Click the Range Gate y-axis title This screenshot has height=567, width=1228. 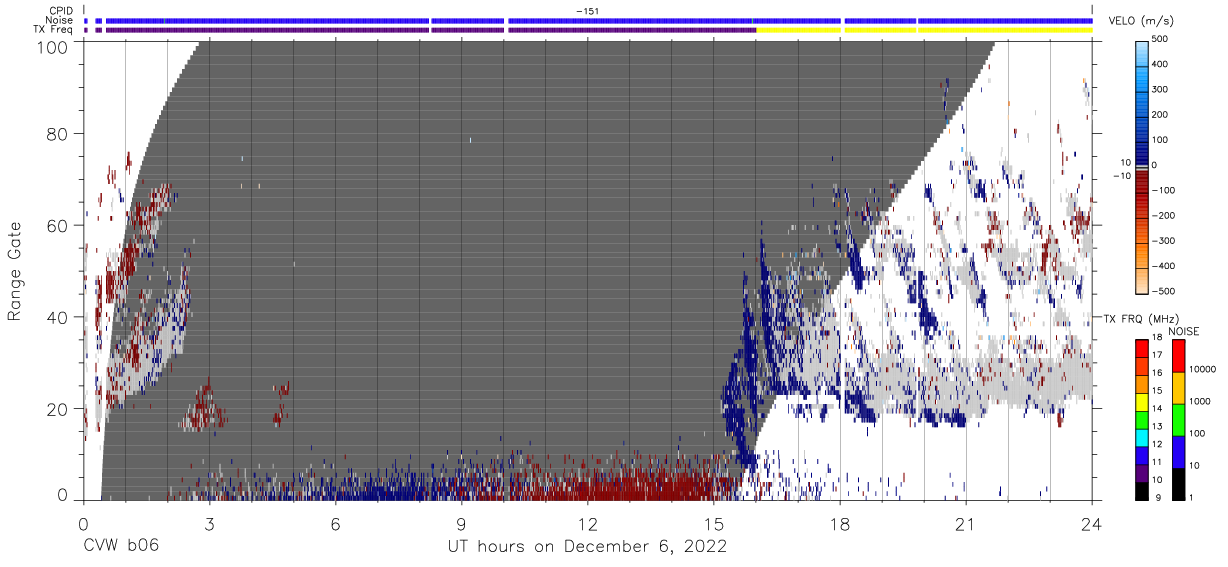[15, 272]
